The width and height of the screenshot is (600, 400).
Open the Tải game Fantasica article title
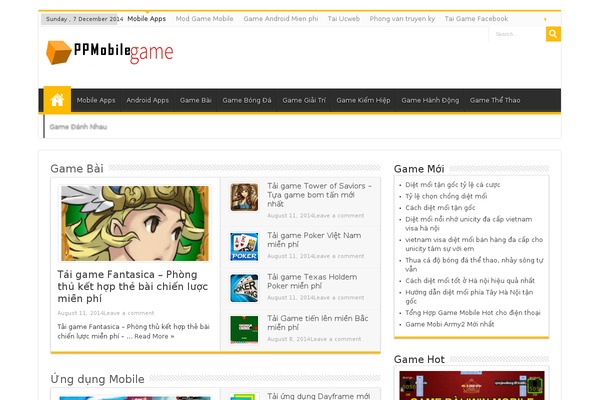click(x=133, y=286)
